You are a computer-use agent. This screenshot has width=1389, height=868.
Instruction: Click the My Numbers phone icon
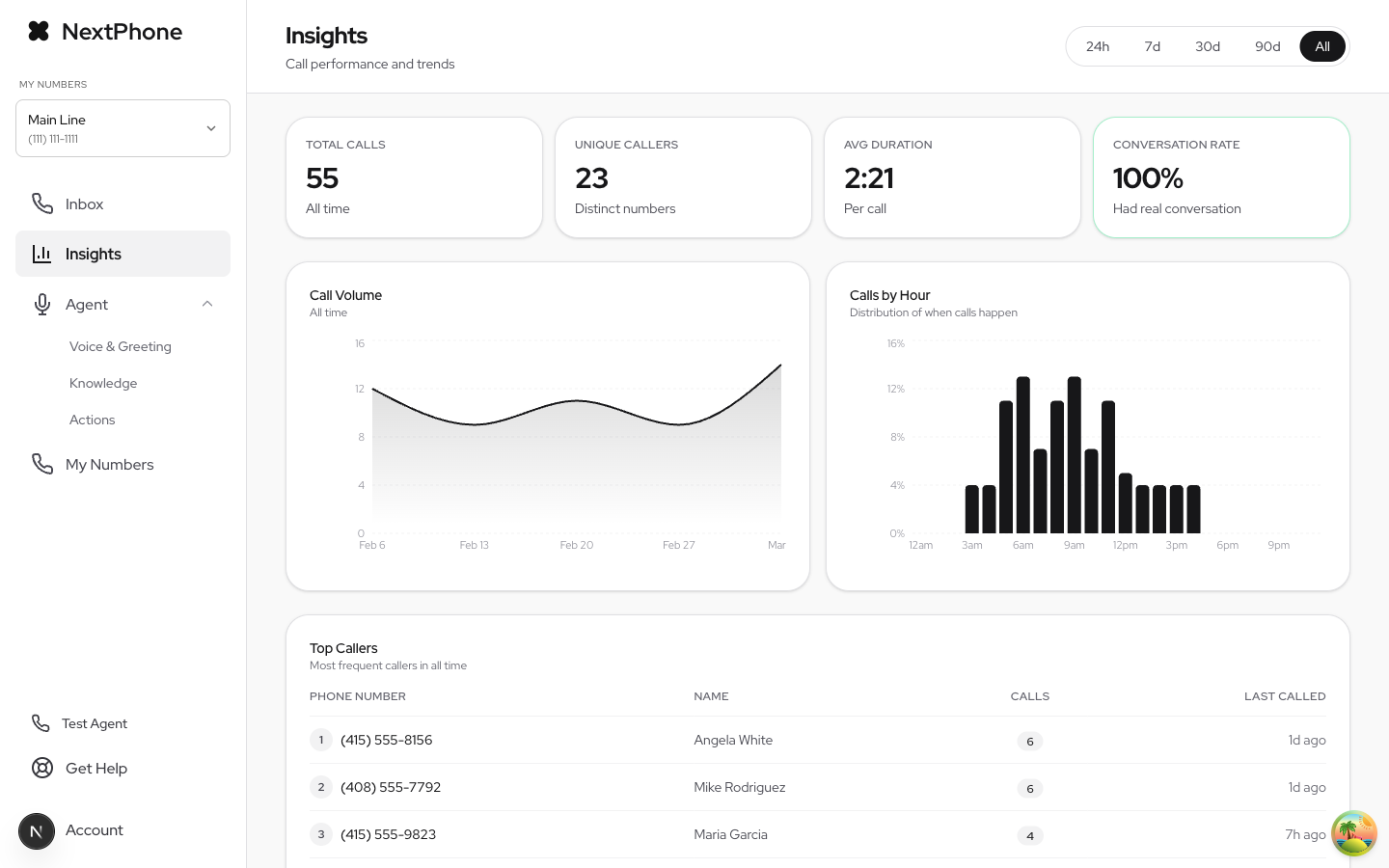(x=42, y=464)
